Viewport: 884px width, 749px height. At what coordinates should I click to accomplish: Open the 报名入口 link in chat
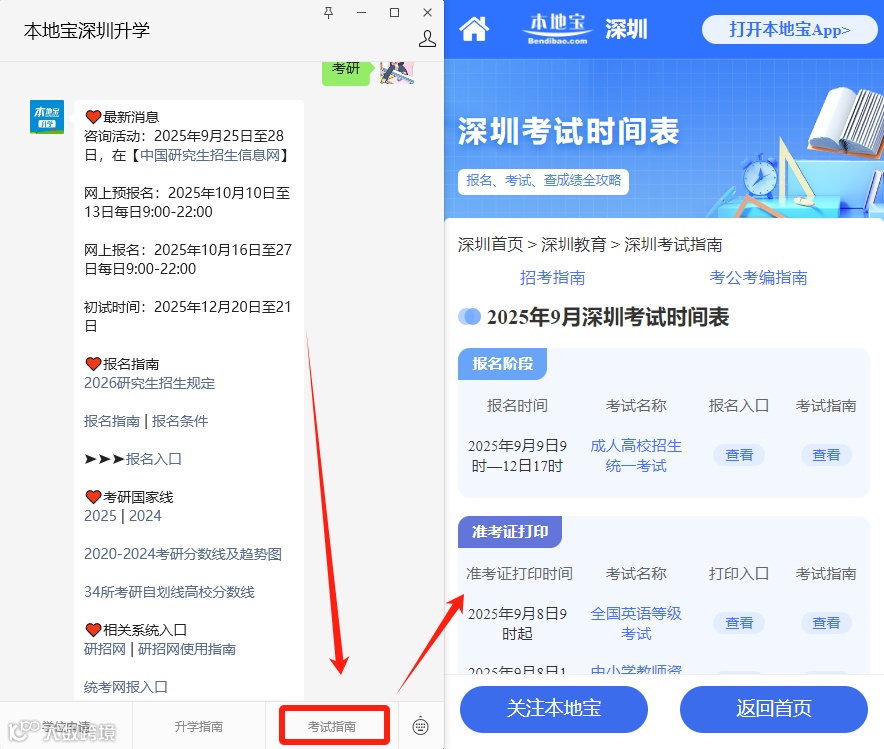[153, 459]
